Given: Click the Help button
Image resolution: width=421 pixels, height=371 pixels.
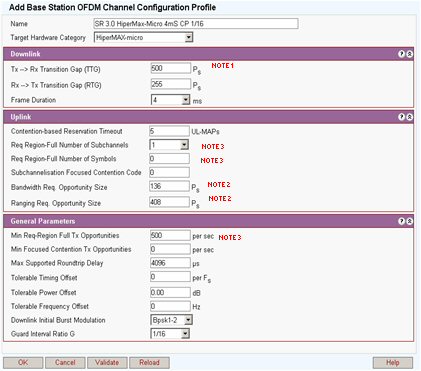Looking at the screenshot, I should click(x=393, y=362).
